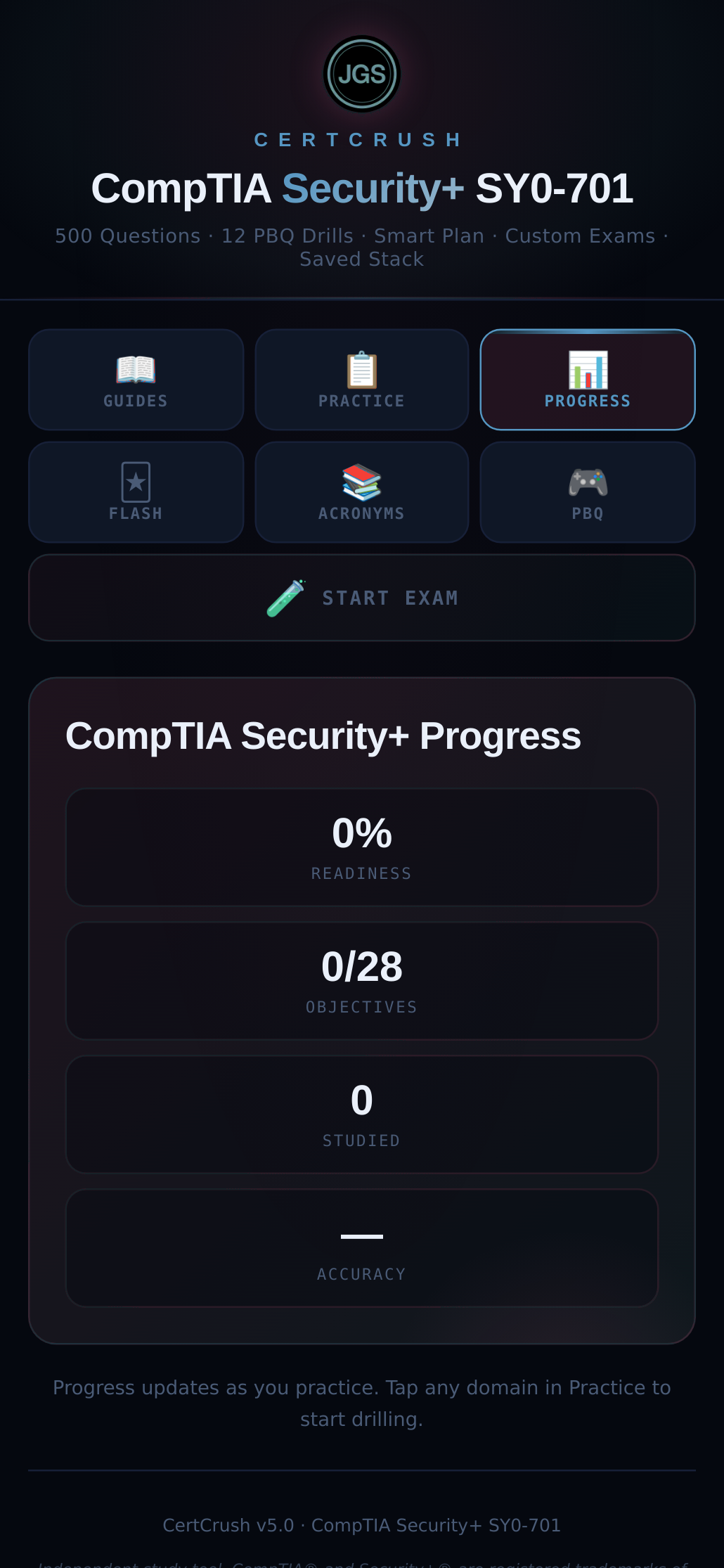Select the bar chart Progress icon

[x=587, y=371]
